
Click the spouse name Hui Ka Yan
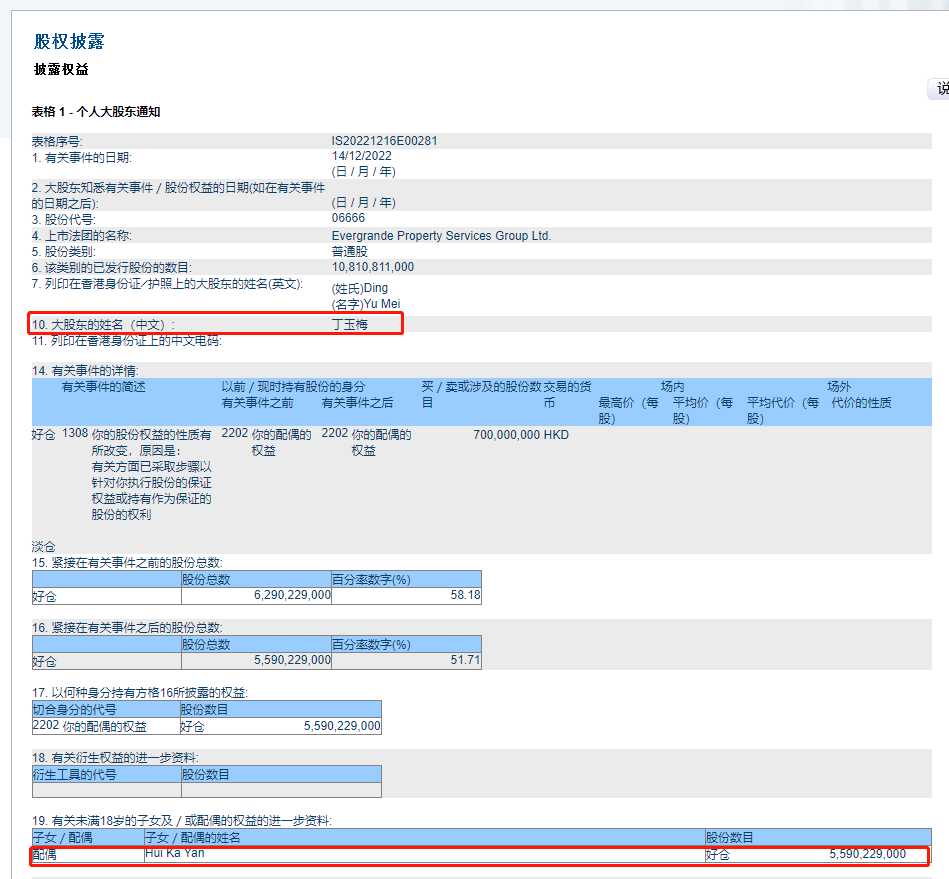pos(175,854)
